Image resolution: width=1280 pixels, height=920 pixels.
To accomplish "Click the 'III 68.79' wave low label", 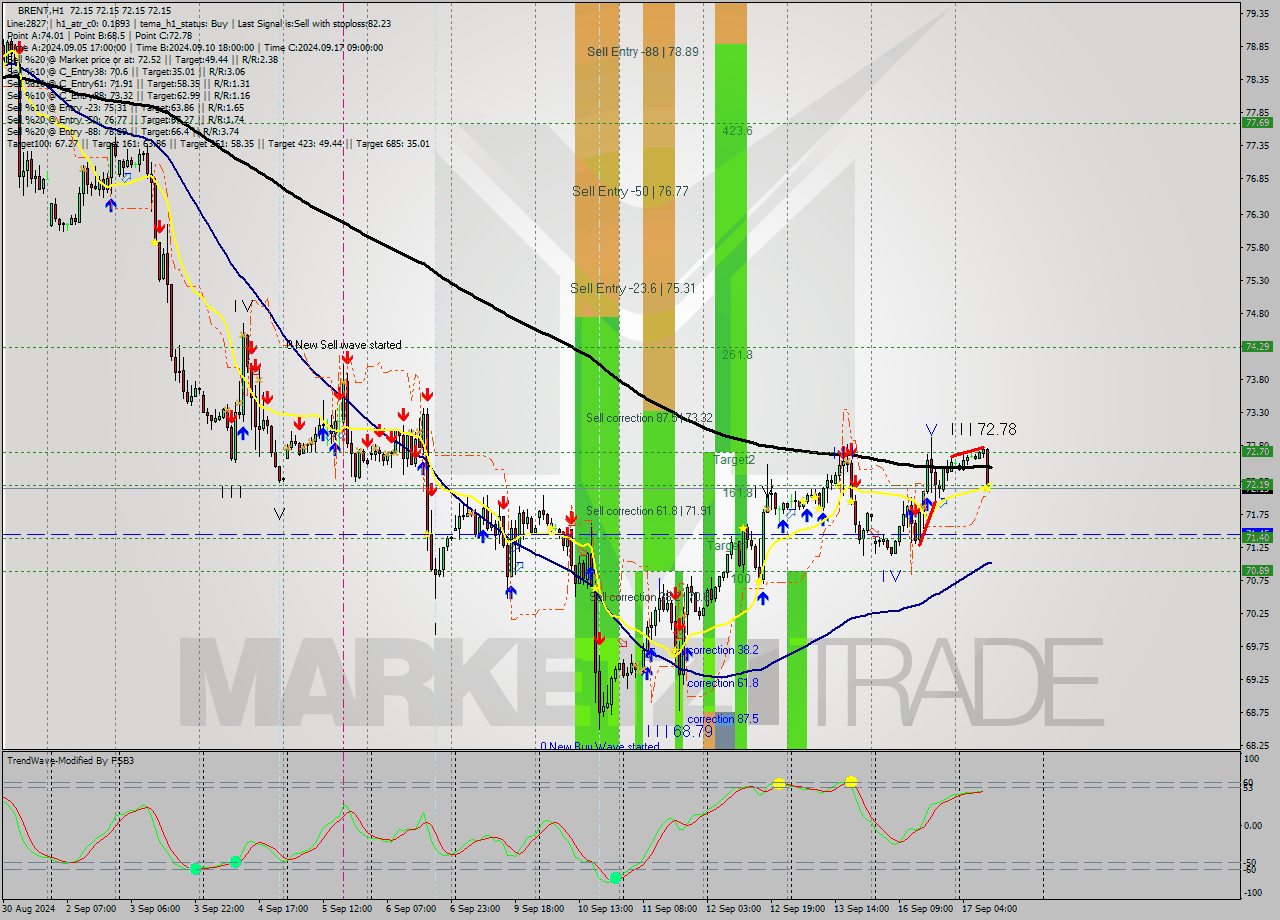I will point(679,732).
